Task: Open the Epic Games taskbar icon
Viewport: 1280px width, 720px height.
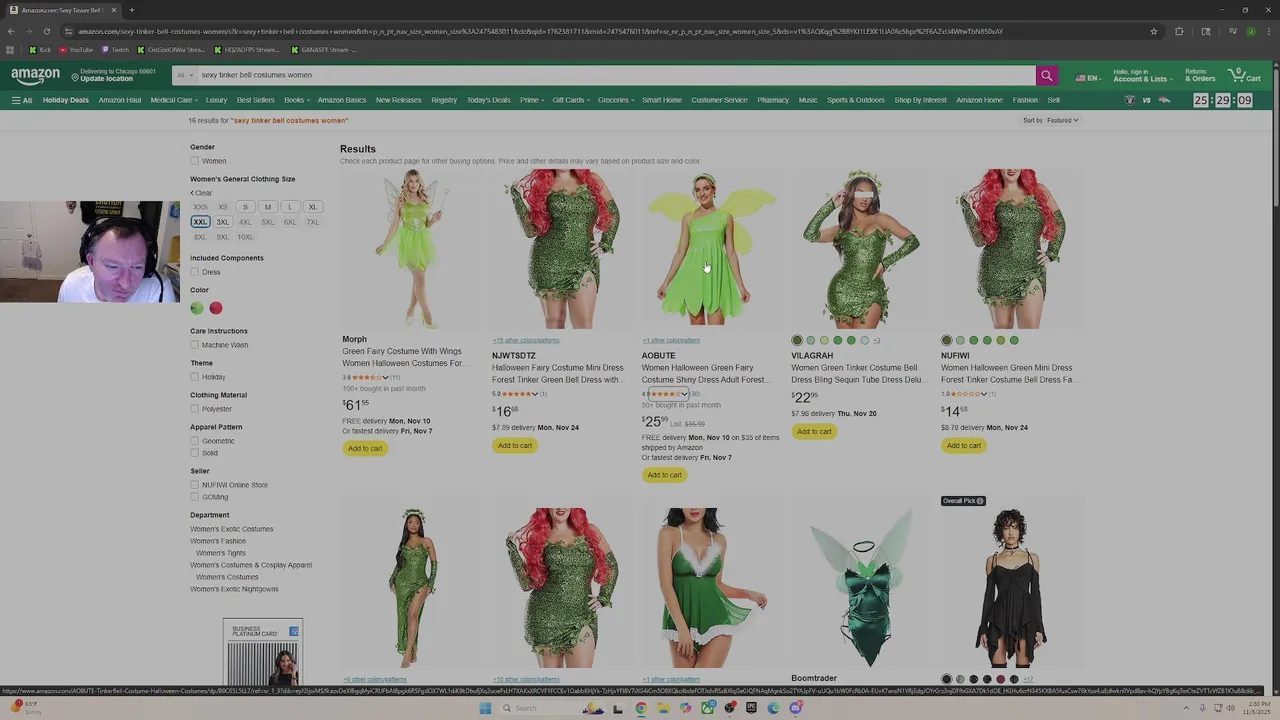Action: 751,708
